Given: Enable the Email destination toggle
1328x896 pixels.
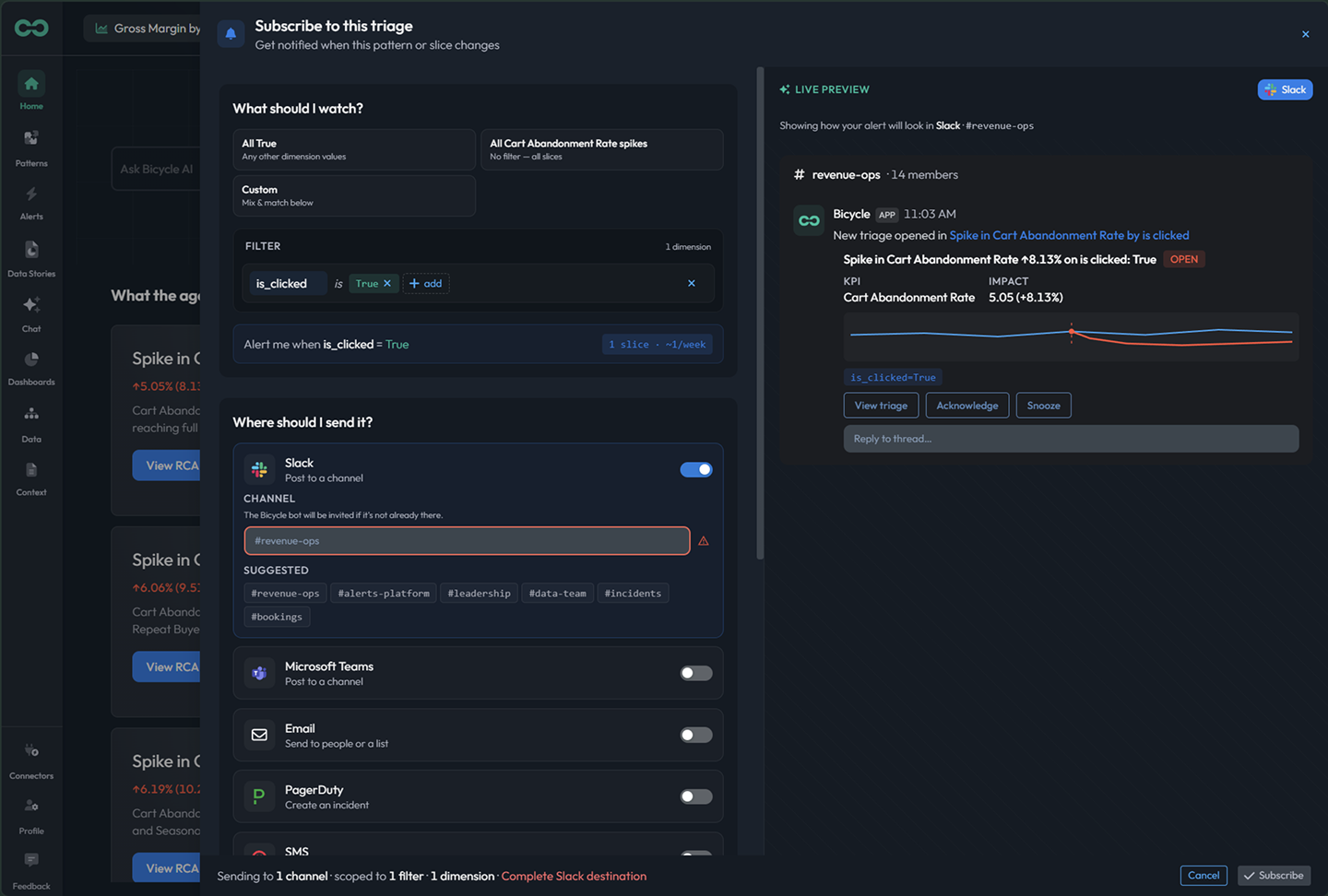Looking at the screenshot, I should click(x=696, y=736).
